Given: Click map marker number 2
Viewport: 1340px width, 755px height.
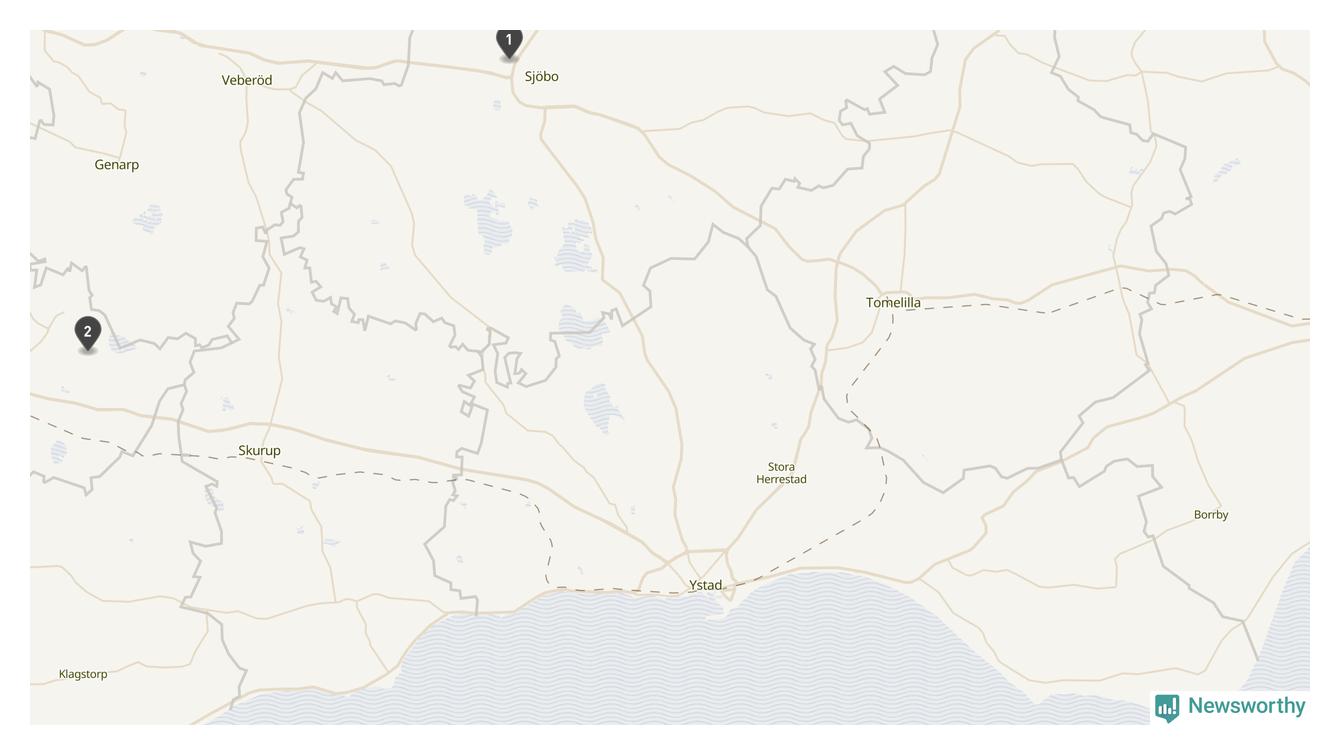Looking at the screenshot, I should (88, 334).
